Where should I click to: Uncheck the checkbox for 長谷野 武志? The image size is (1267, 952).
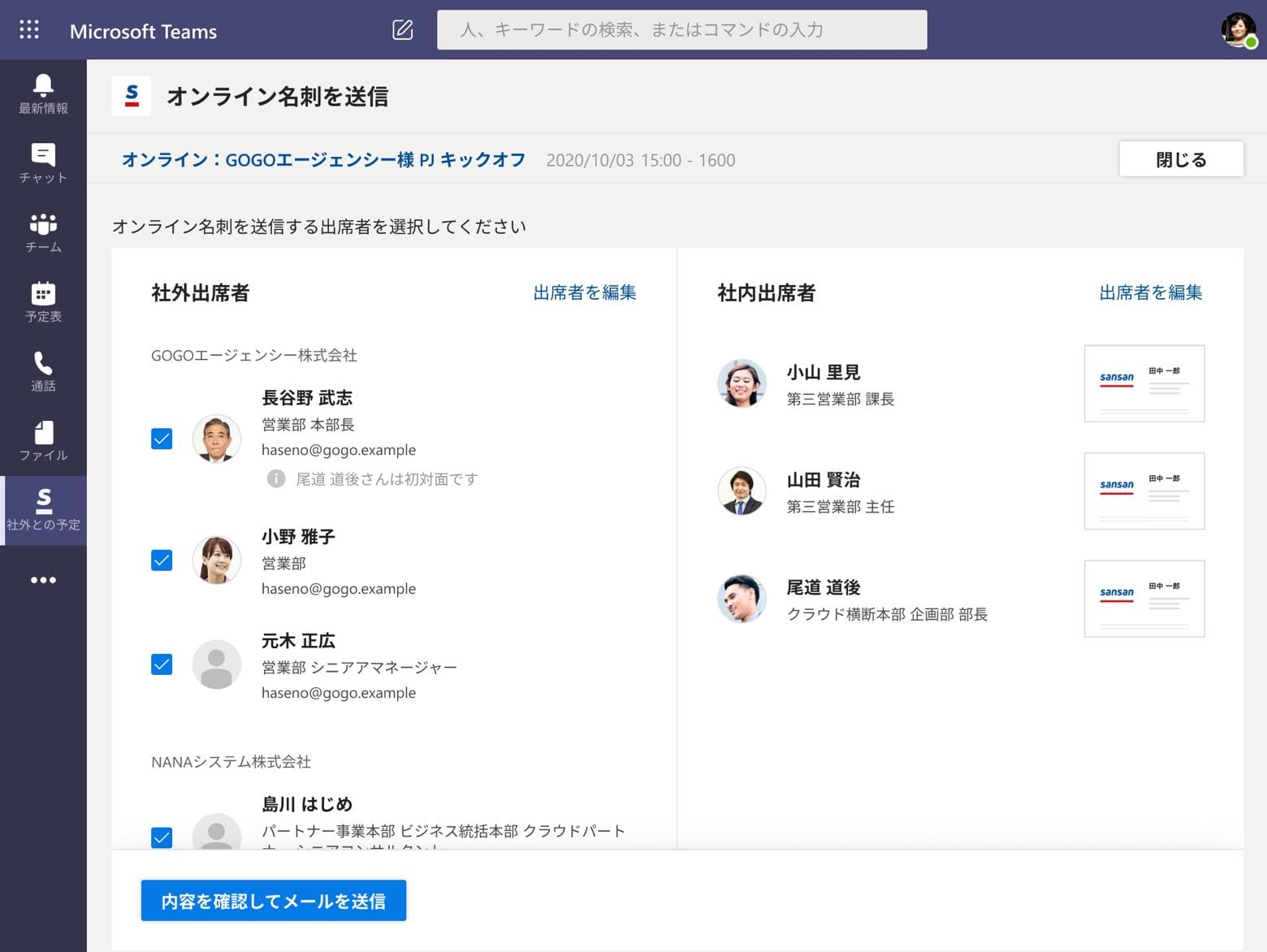coord(162,439)
